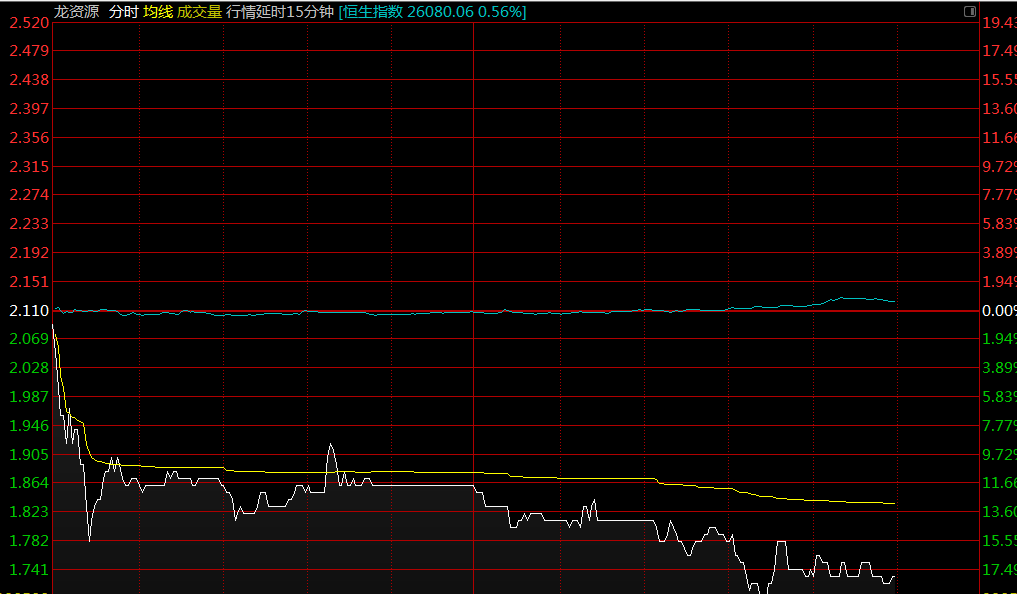Click the right end of cyan index line
Viewport: 1017px width, 594px height.
(x=893, y=301)
